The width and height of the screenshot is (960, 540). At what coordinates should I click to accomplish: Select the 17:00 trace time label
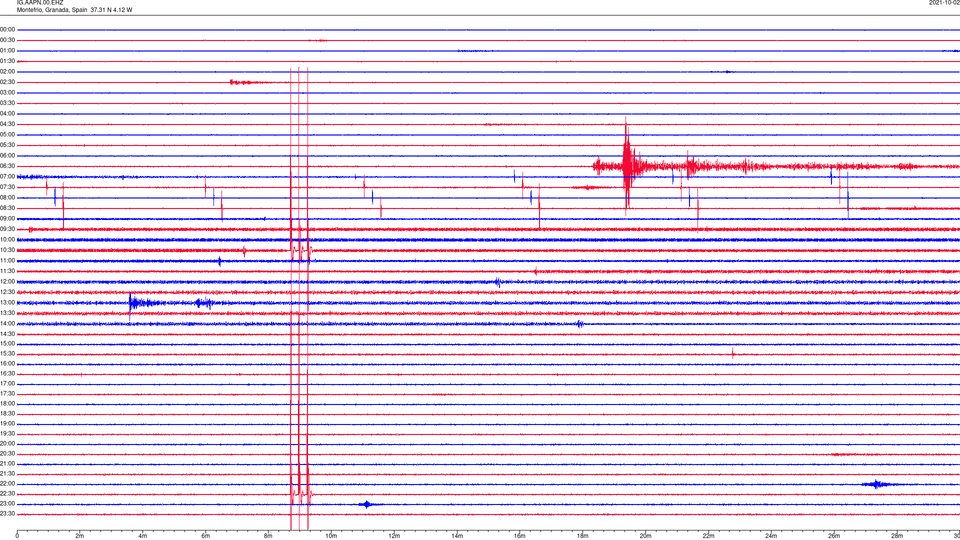click(x=8, y=384)
